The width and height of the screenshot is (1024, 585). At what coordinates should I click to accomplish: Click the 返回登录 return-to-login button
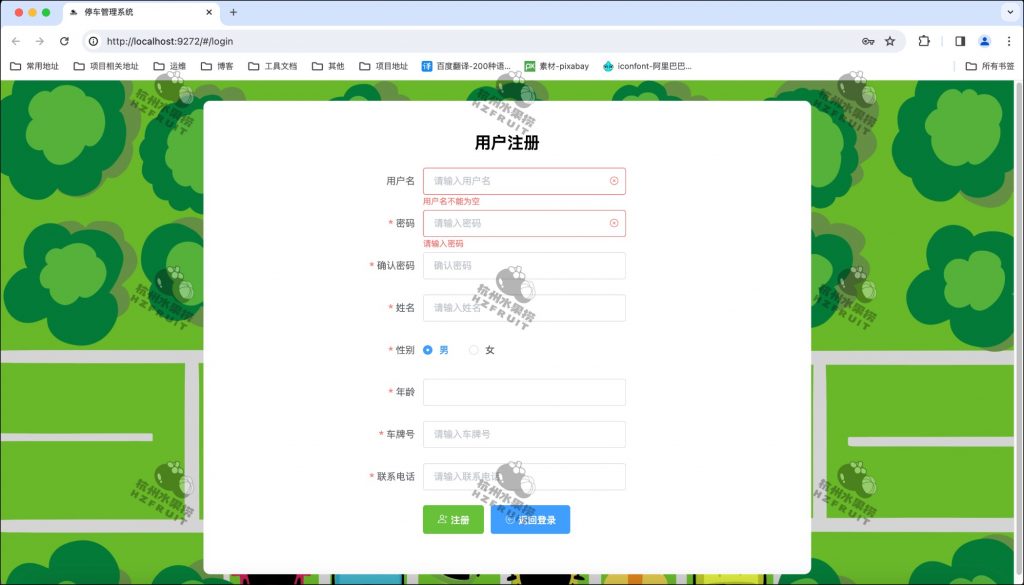point(530,519)
